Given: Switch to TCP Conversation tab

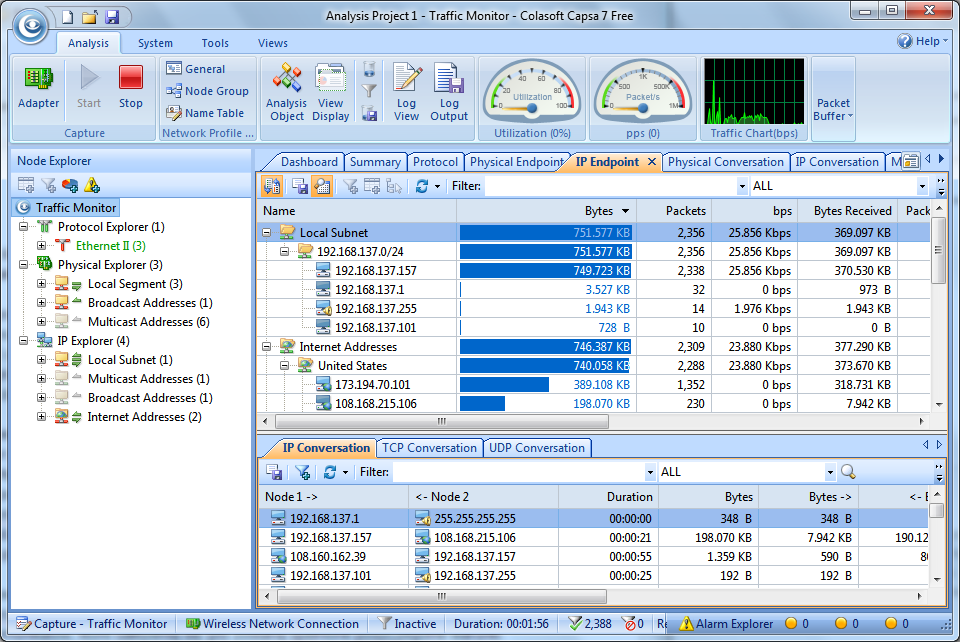Looking at the screenshot, I should [x=429, y=448].
